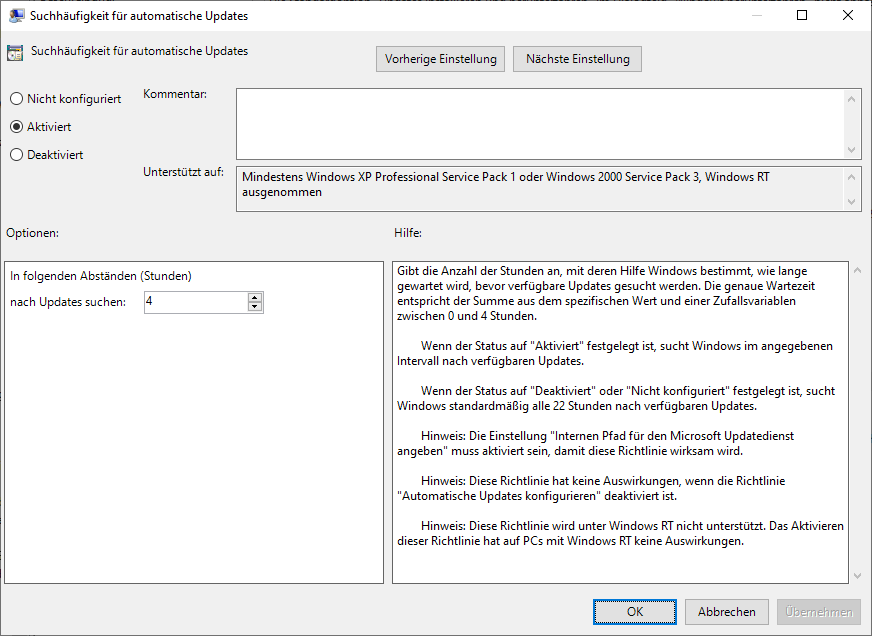Click inside the Kommentar text box

click(540, 124)
